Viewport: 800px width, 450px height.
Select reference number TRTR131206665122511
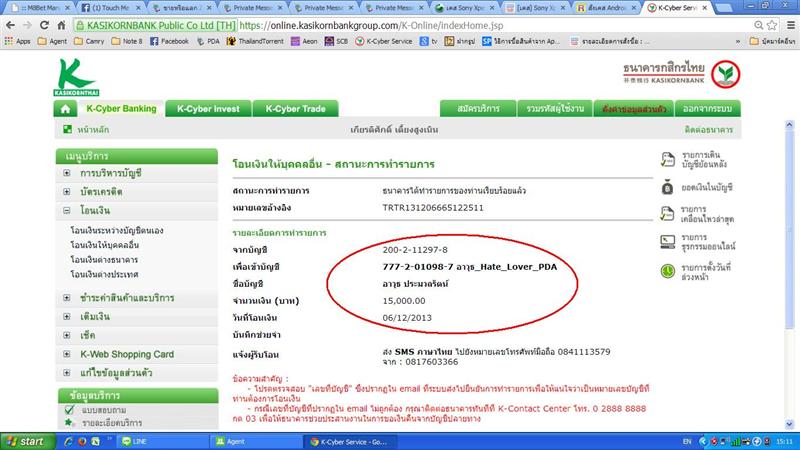pyautogui.click(x=433, y=208)
